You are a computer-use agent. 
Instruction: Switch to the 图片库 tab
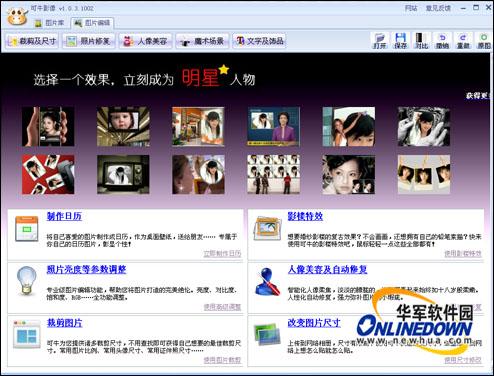pyautogui.click(x=50, y=23)
